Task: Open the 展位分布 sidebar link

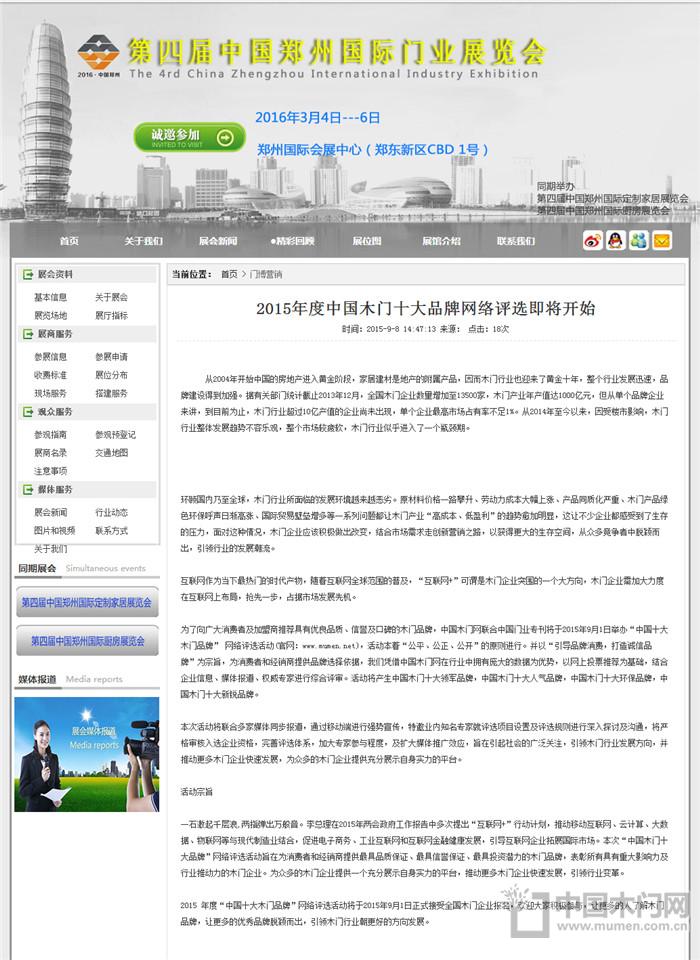Action: (x=111, y=375)
